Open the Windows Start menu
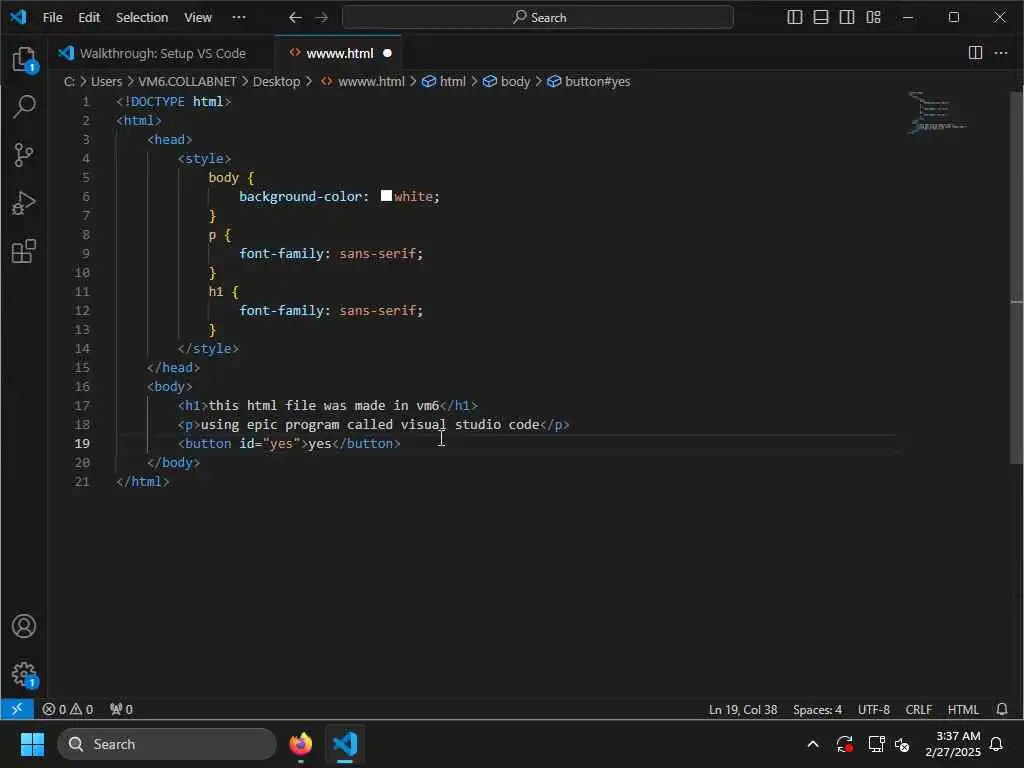The width and height of the screenshot is (1024, 768). (32, 744)
